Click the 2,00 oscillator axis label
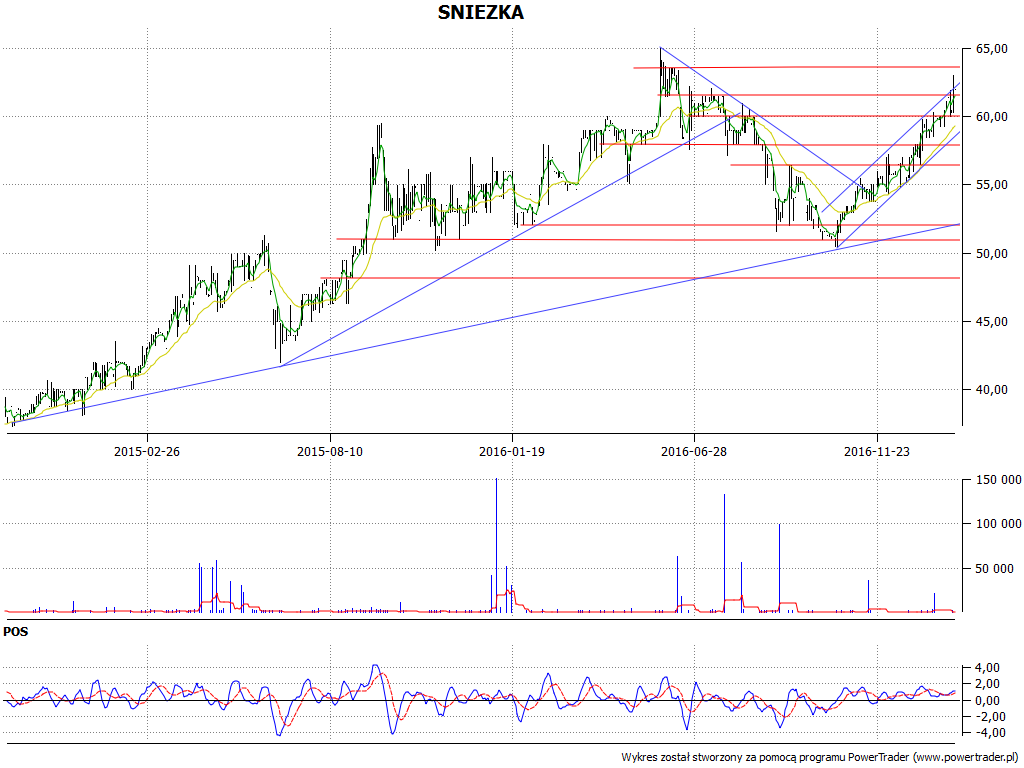1024x768 pixels. tap(986, 684)
